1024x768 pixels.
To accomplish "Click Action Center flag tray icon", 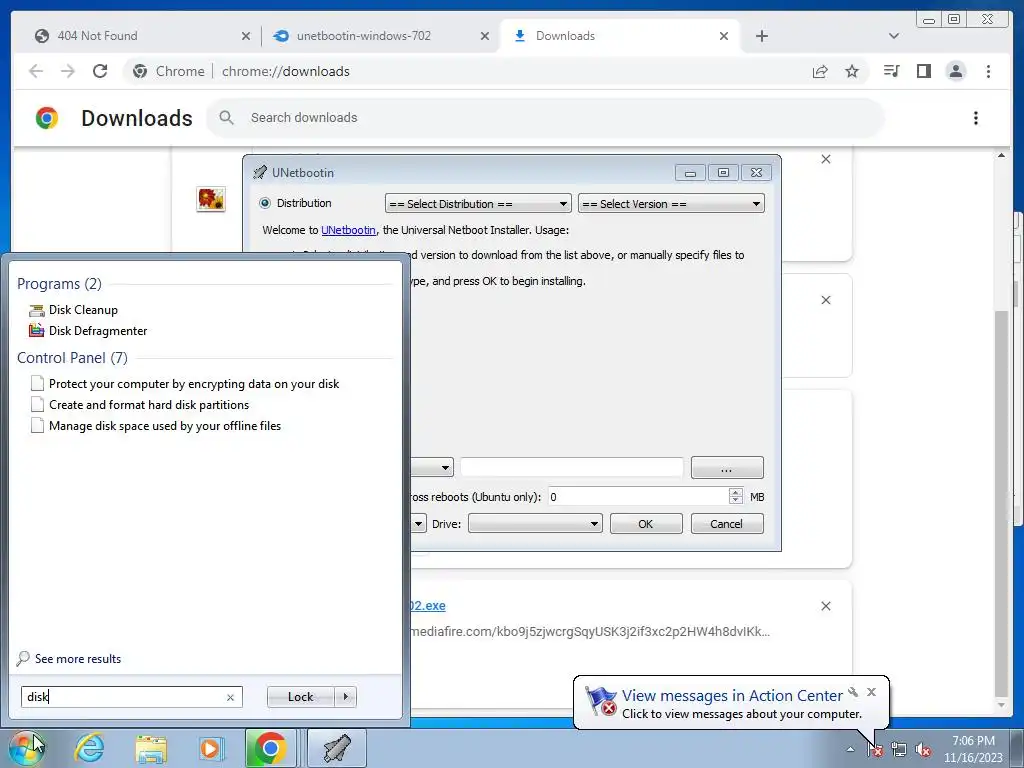I will [x=875, y=750].
